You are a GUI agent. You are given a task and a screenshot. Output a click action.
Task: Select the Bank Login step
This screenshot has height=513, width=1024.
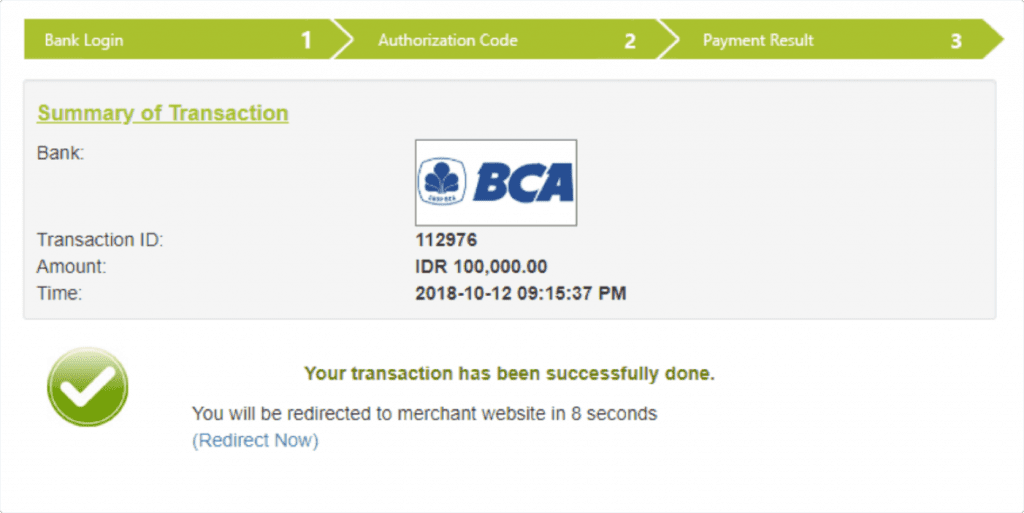click(x=180, y=40)
